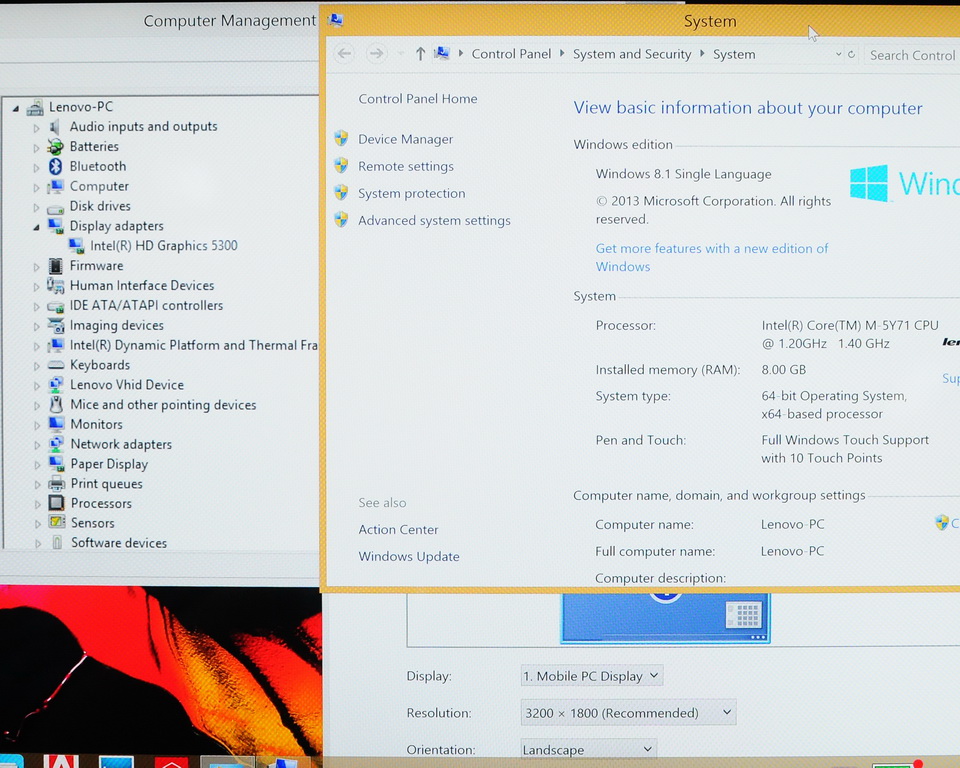This screenshot has width=960, height=768.
Task: Open Remote settings
Action: [406, 166]
